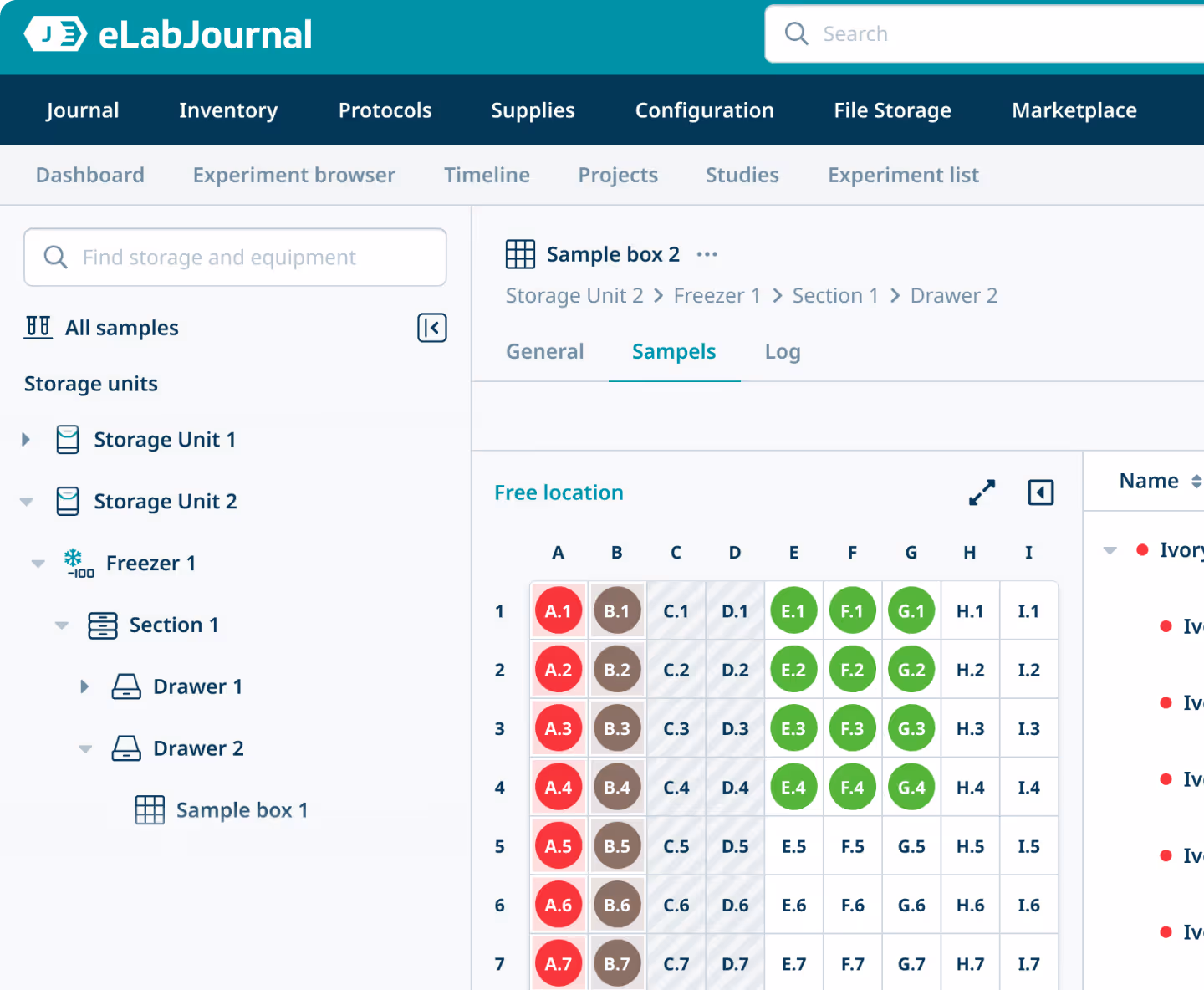Switch to the Log tab
The image size is (1204, 990).
pyautogui.click(x=783, y=351)
